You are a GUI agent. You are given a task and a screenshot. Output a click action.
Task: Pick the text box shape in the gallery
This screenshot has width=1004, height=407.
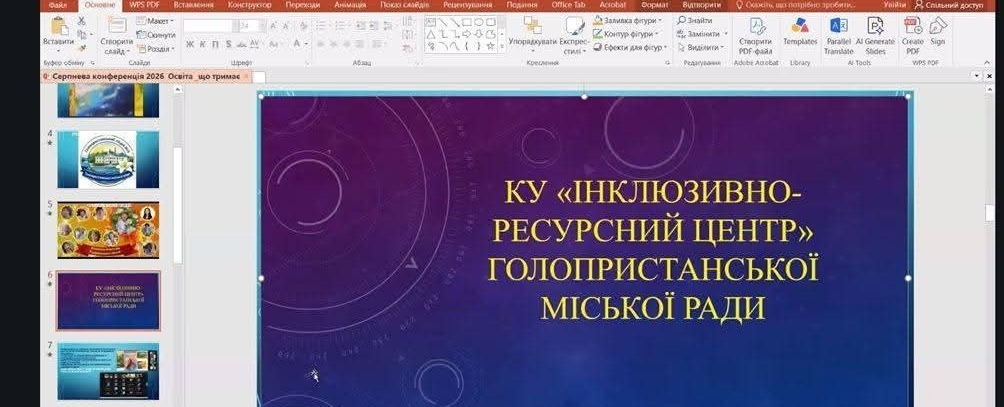pyautogui.click(x=431, y=22)
